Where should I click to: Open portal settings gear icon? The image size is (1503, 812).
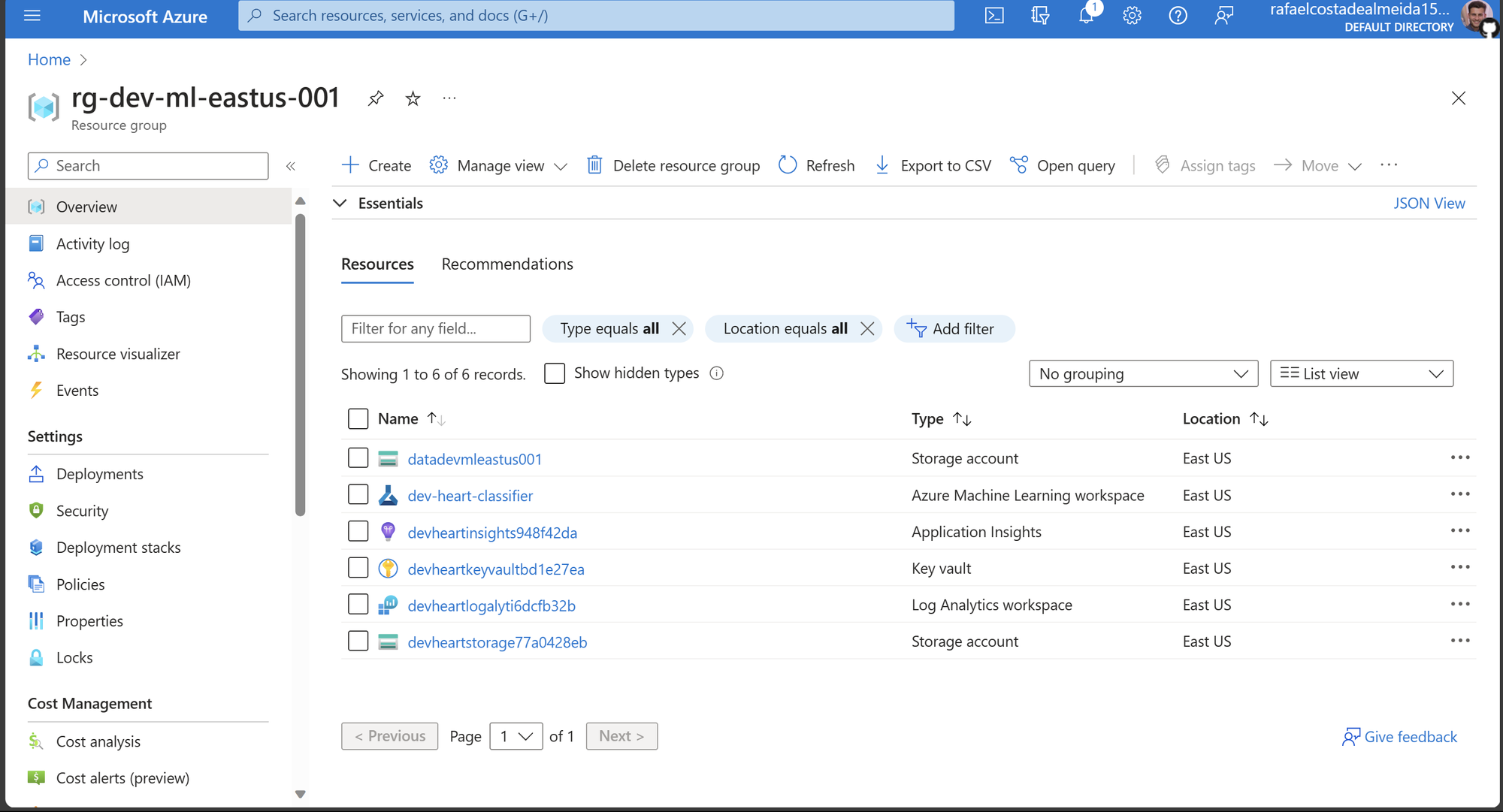(1132, 16)
